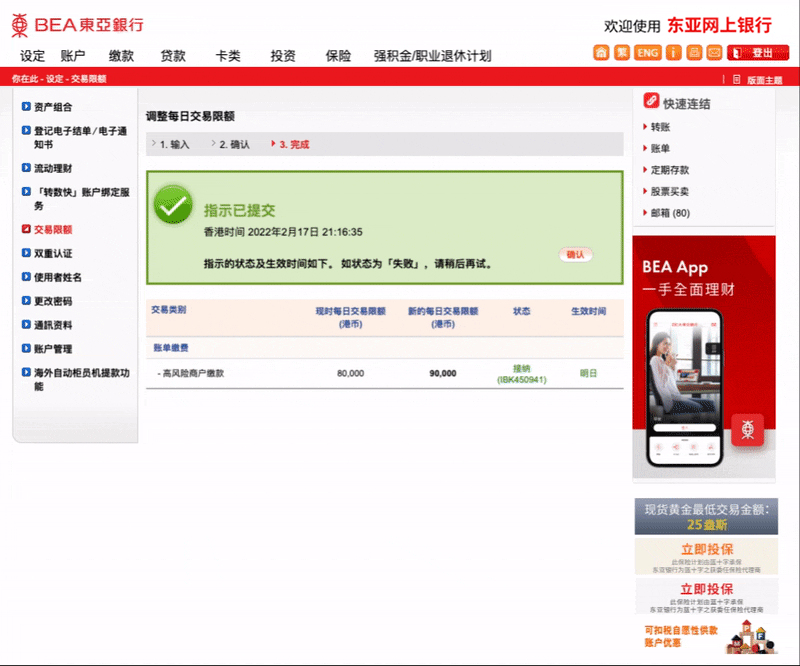Viewport: 800px width, 666px height.
Task: Follow the 股票买卖 quick link
Action: (x=670, y=191)
